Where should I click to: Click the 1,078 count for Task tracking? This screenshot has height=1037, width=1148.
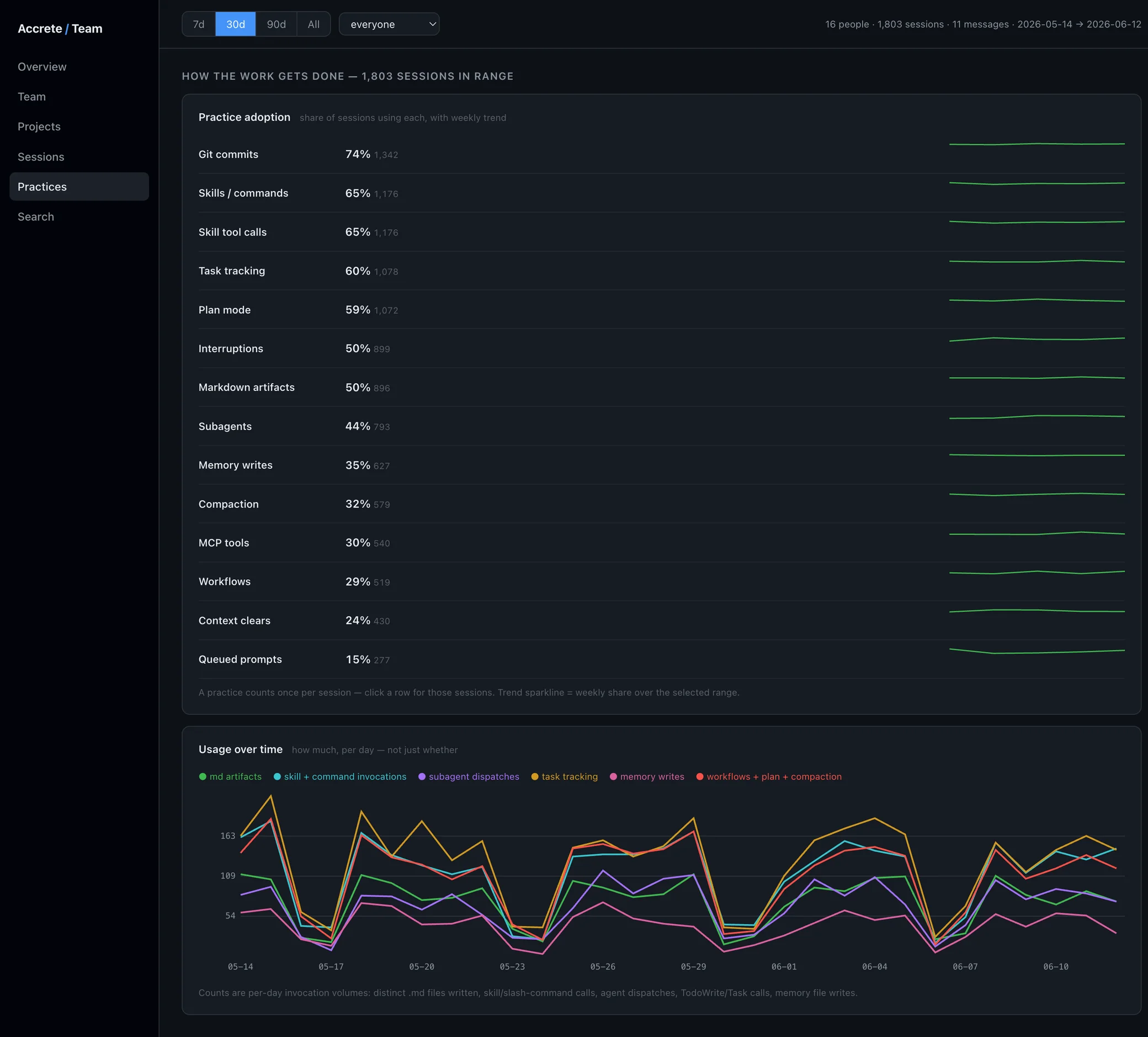[386, 272]
